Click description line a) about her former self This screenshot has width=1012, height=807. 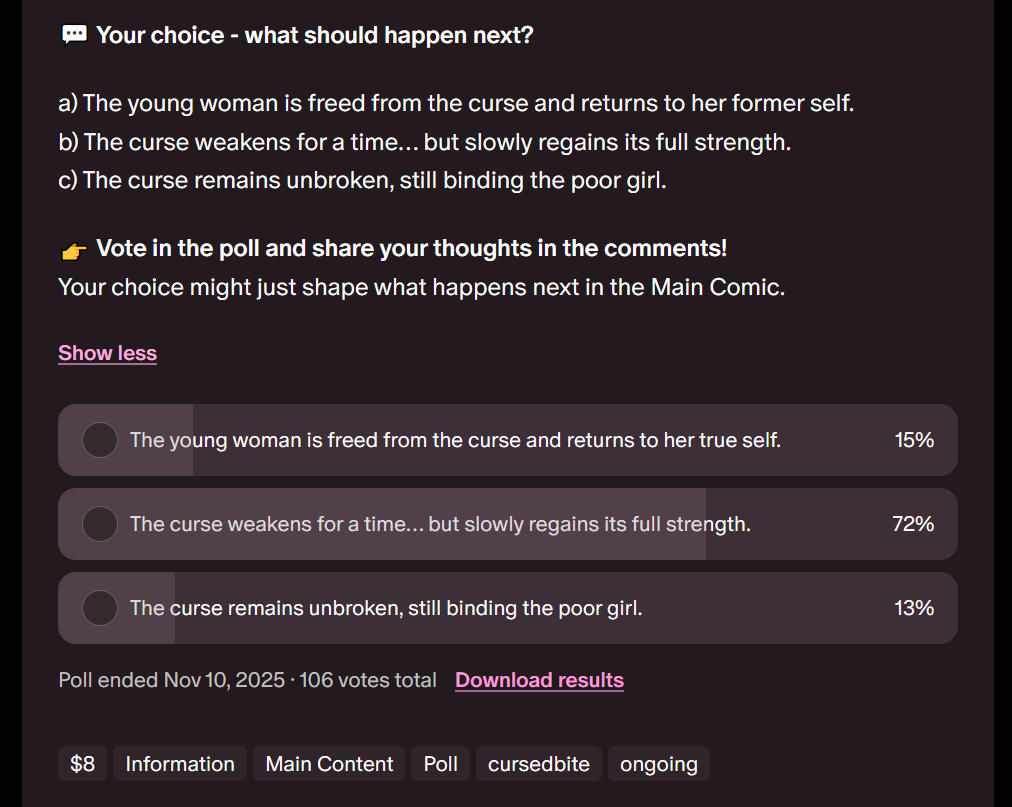point(456,103)
